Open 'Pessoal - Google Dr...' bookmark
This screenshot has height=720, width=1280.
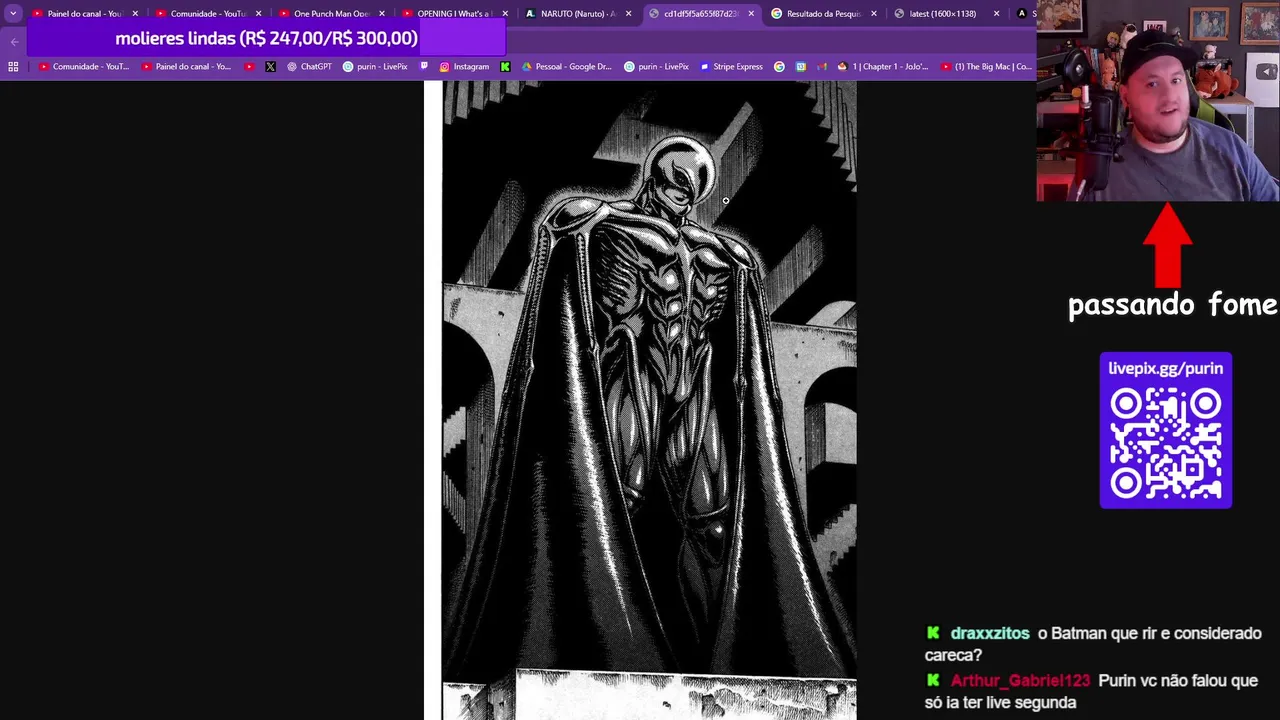click(x=566, y=67)
